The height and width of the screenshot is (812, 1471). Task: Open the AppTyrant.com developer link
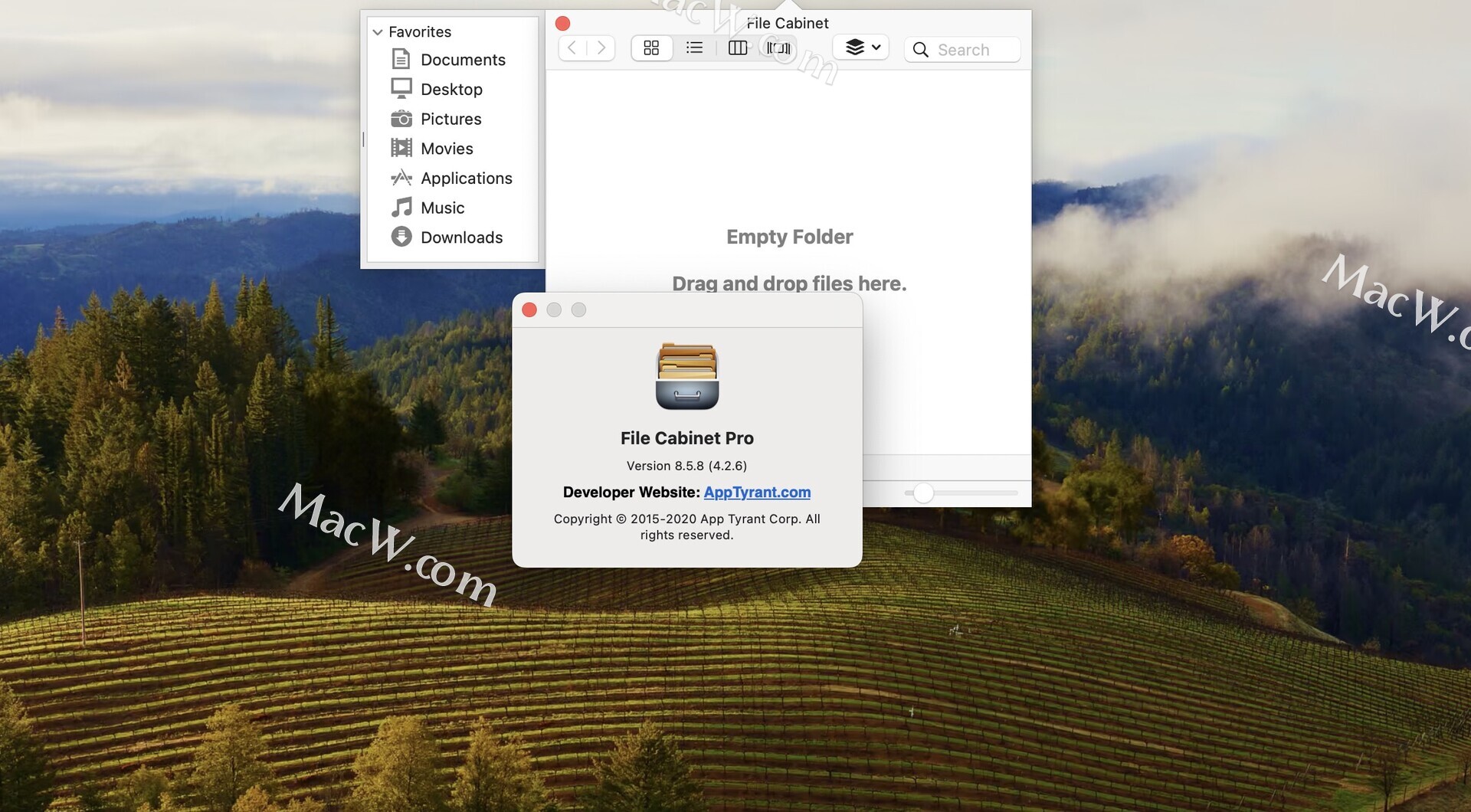pyautogui.click(x=757, y=492)
